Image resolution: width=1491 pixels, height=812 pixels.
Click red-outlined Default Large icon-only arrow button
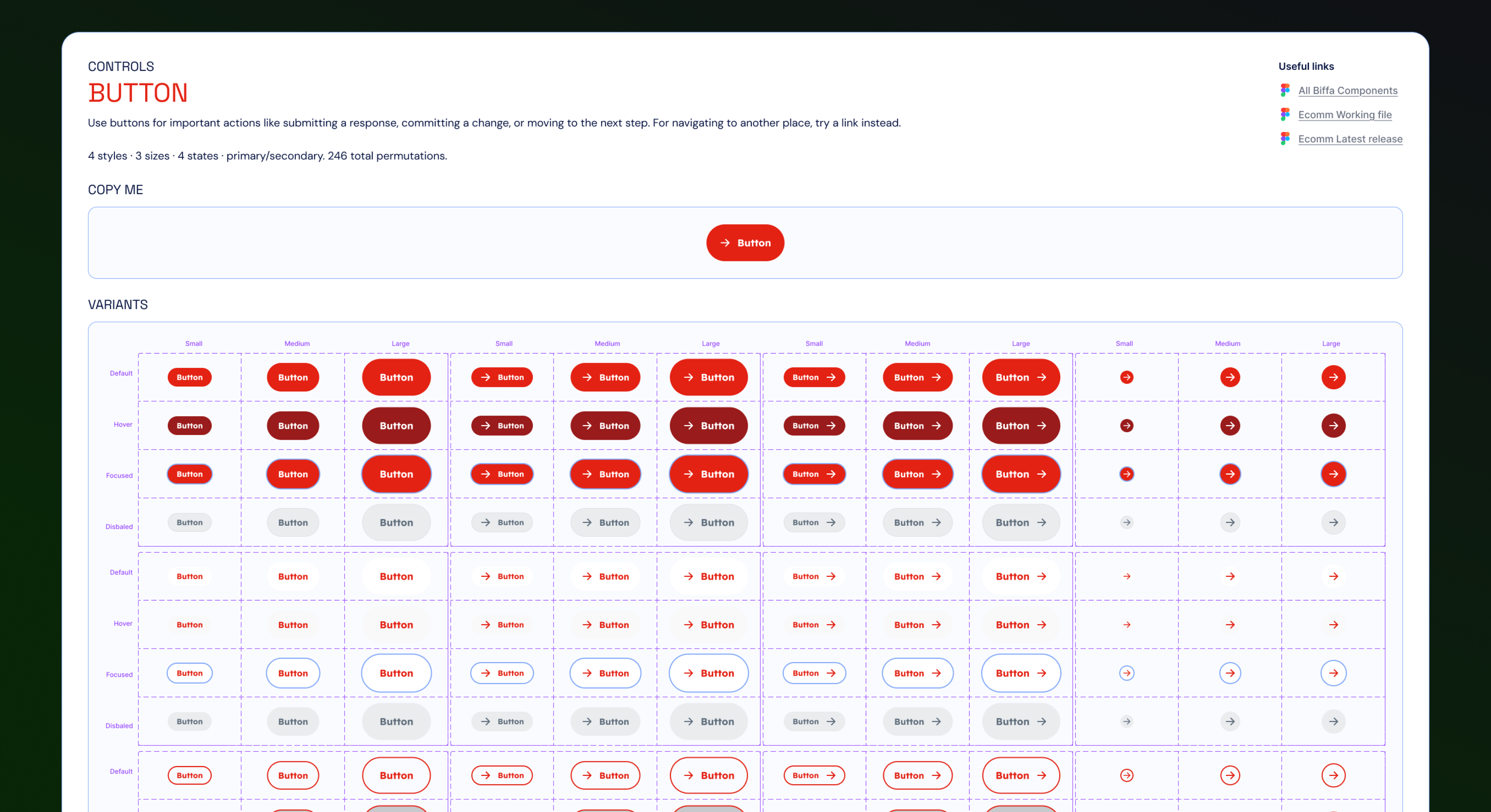pos(1333,776)
